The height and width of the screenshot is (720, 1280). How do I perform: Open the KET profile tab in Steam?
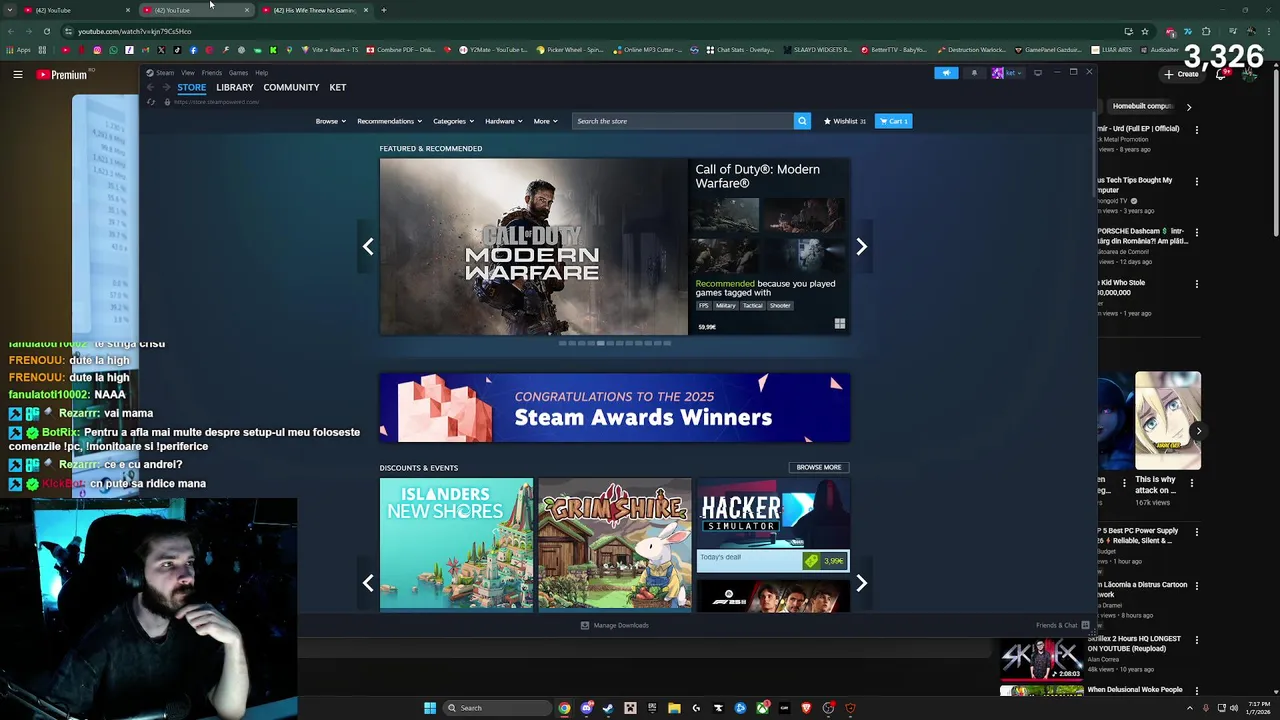coord(338,87)
